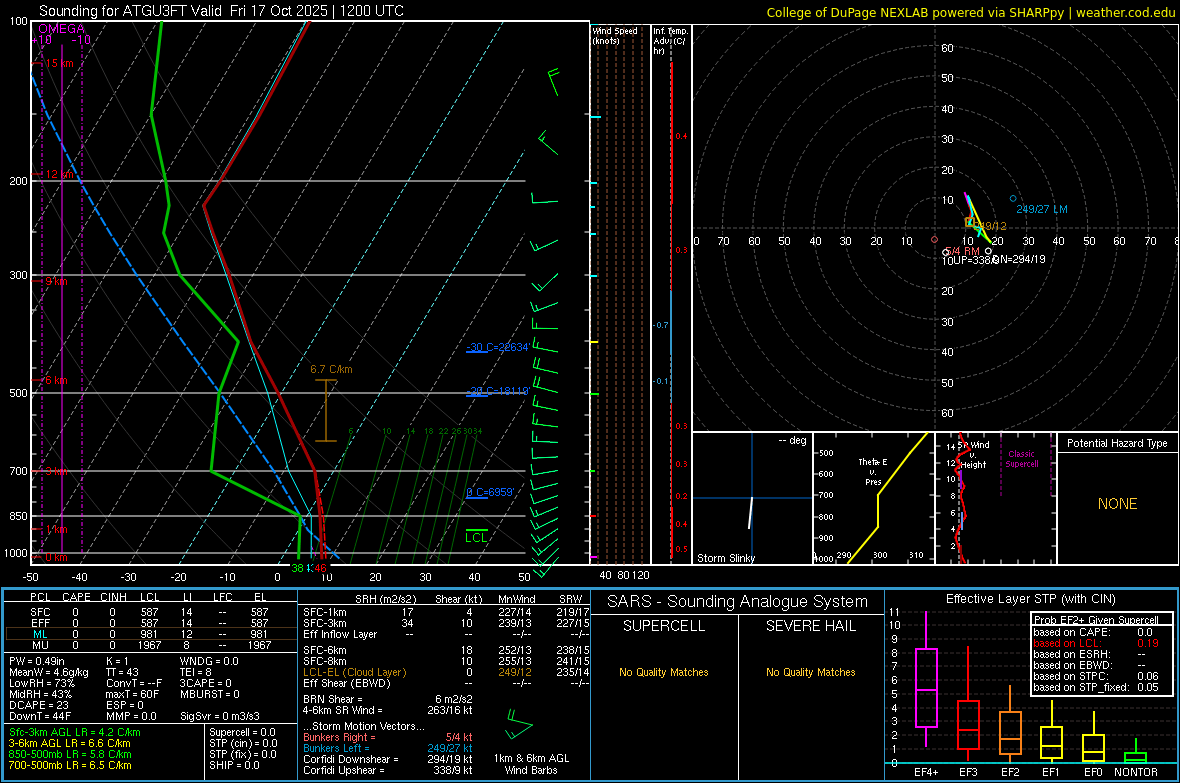Viewport: 1180px width, 783px height.
Task: Click the 9 km height marker
Action: (x=56, y=281)
